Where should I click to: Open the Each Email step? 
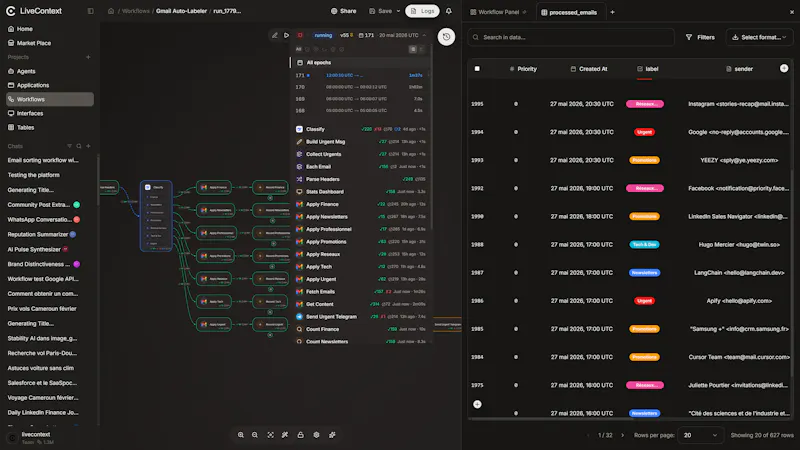point(361,167)
